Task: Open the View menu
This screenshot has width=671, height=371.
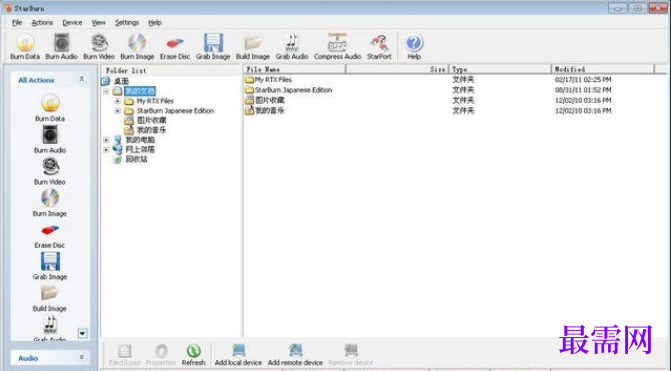Action: (x=98, y=23)
